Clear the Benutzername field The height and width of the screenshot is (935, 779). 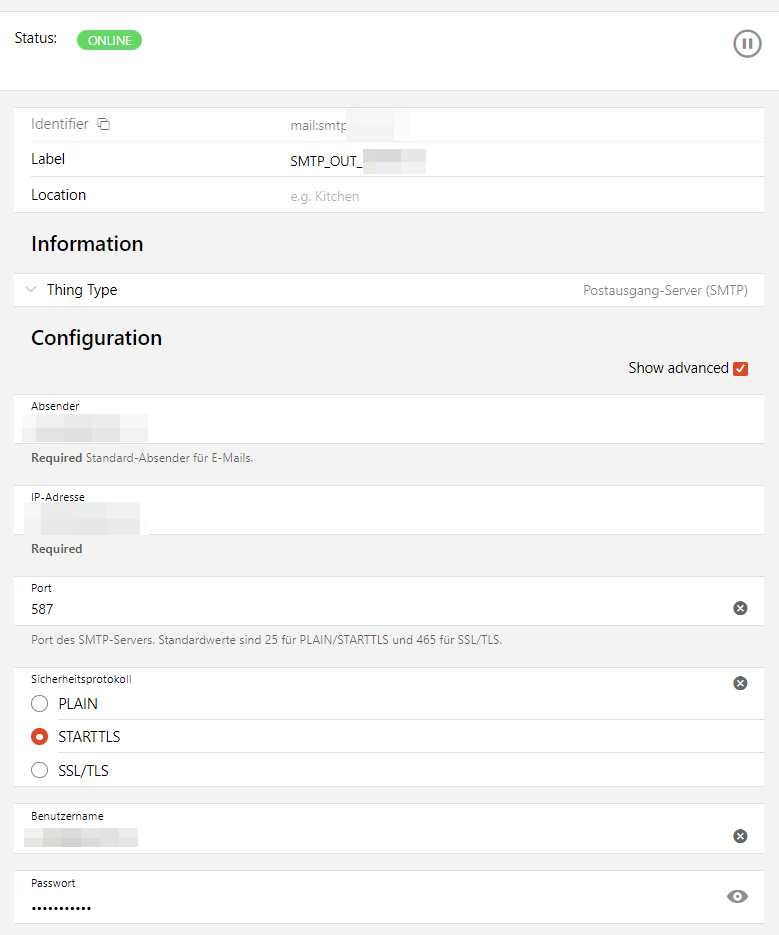pos(740,836)
